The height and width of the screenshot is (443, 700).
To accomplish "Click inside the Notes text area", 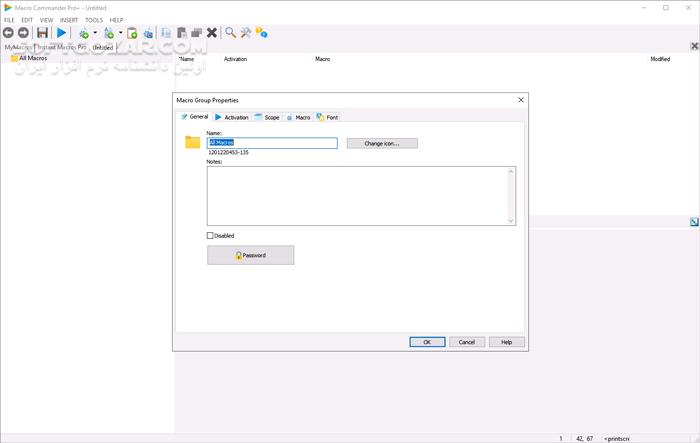I will [x=357, y=196].
